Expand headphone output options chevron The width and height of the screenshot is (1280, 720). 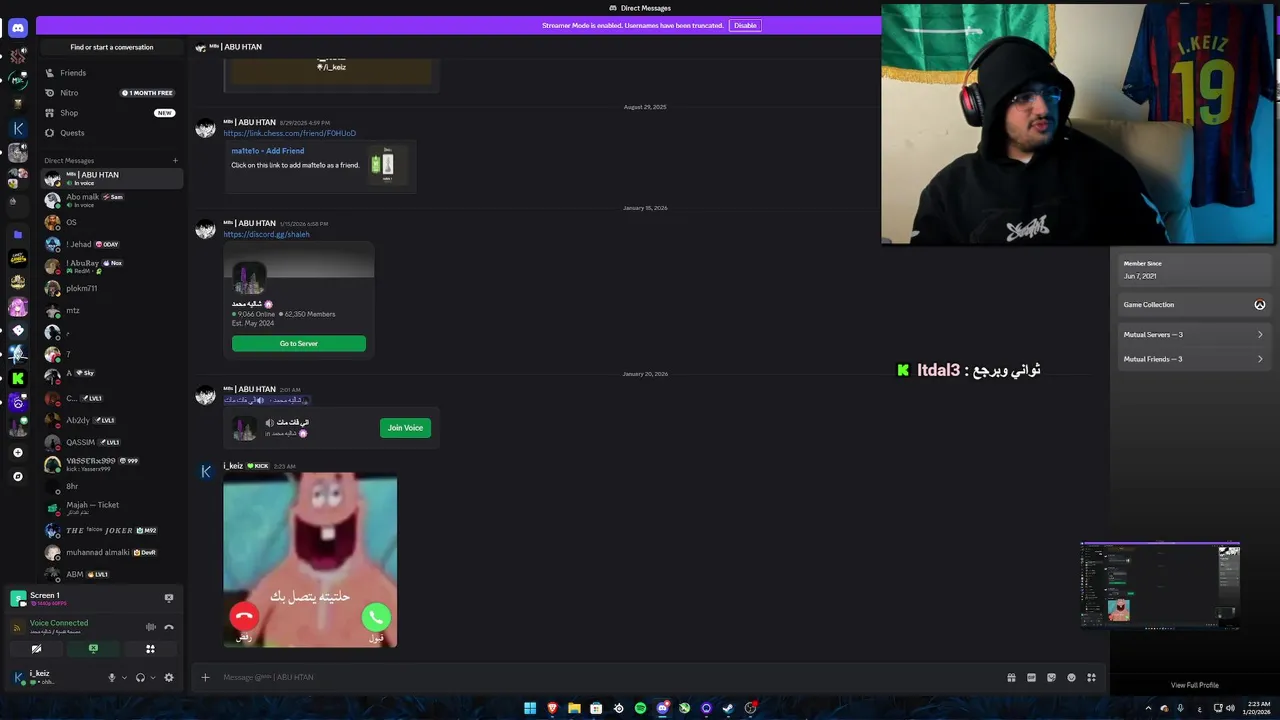pyautogui.click(x=153, y=677)
